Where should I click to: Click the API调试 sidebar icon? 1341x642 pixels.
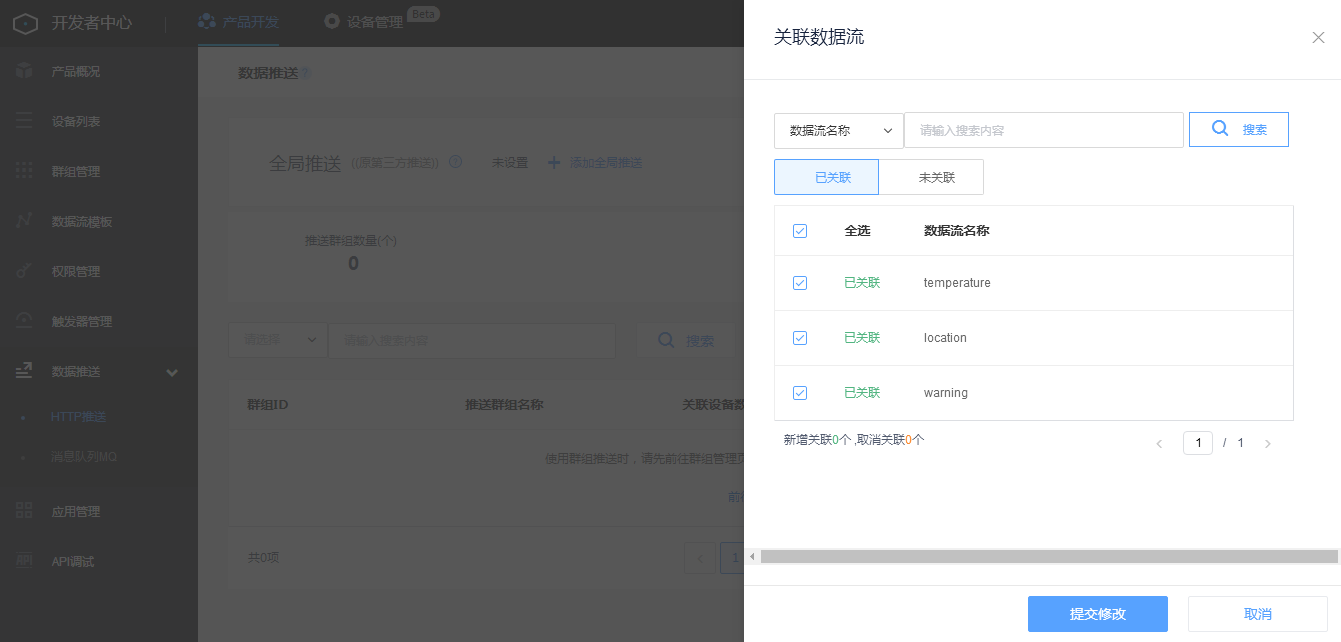(24, 561)
